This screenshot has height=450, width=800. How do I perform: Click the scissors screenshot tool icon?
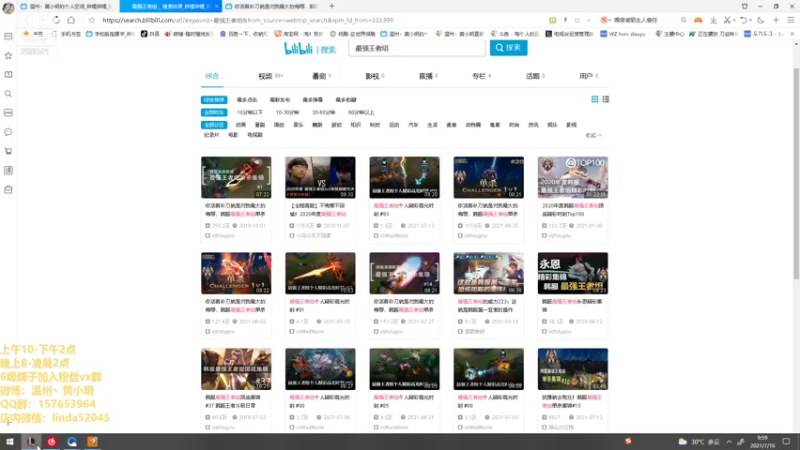click(727, 20)
